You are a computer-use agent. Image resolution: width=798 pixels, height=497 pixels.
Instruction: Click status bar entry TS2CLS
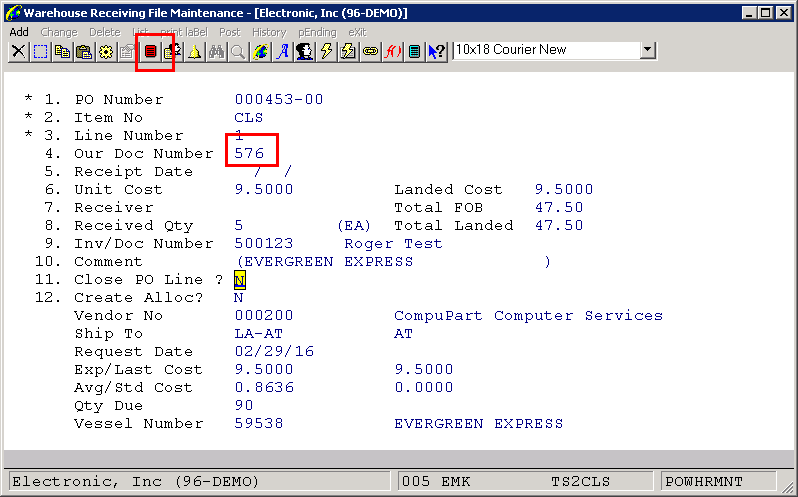point(580,481)
